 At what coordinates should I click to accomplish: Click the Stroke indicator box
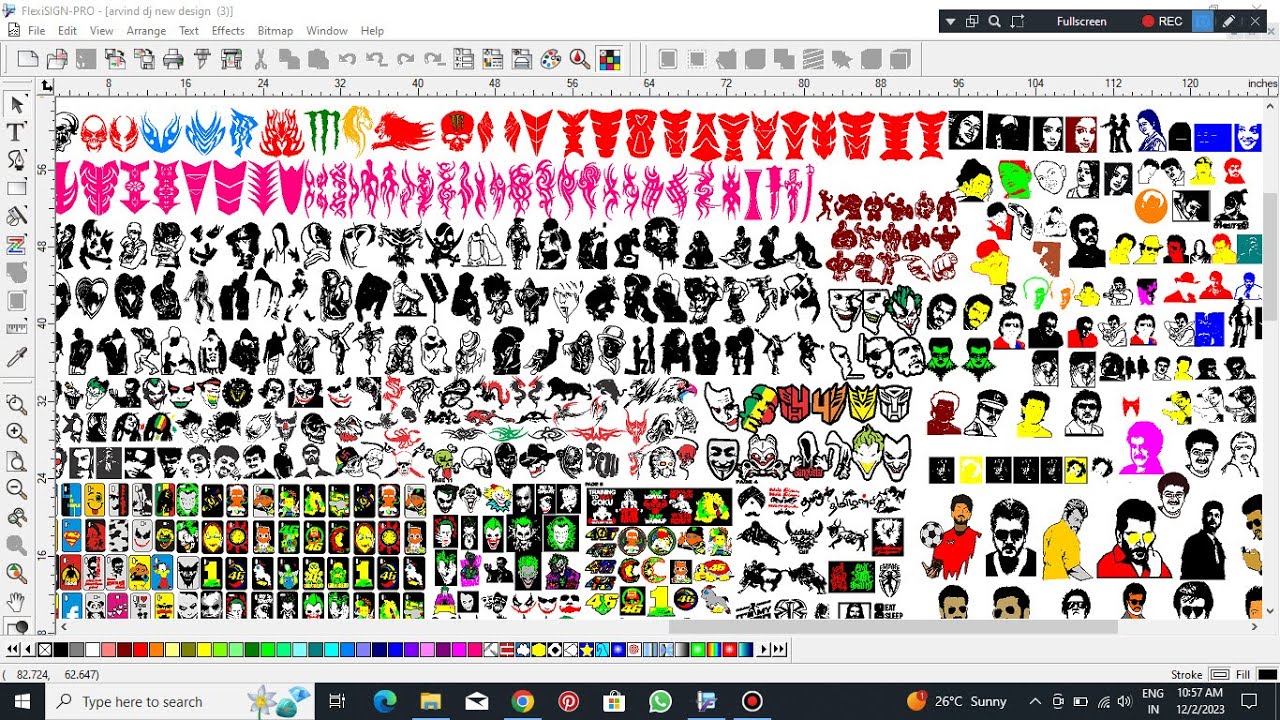[x=1220, y=675]
